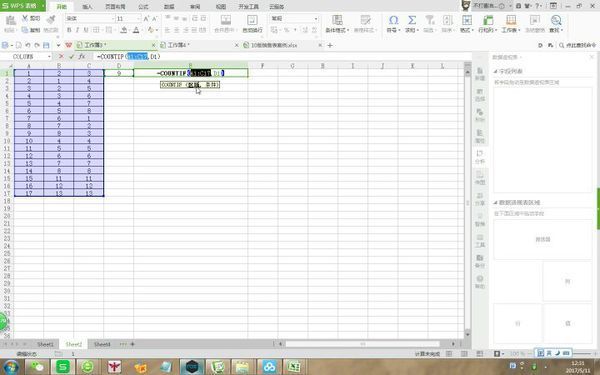This screenshot has height=375, width=600.
Task: Click the conditional formatting icon
Action: click(x=337, y=20)
